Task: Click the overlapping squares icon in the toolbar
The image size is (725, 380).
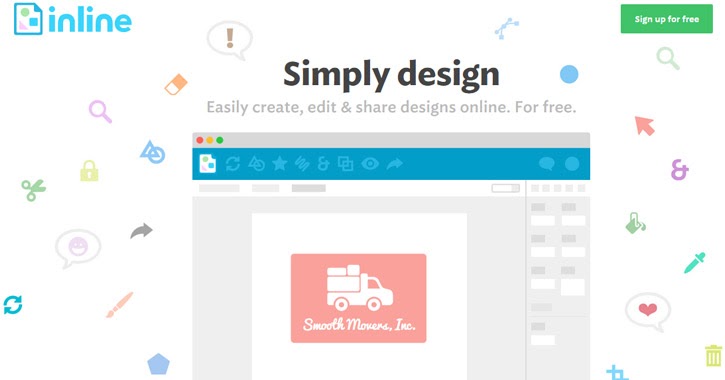Action: (x=345, y=164)
